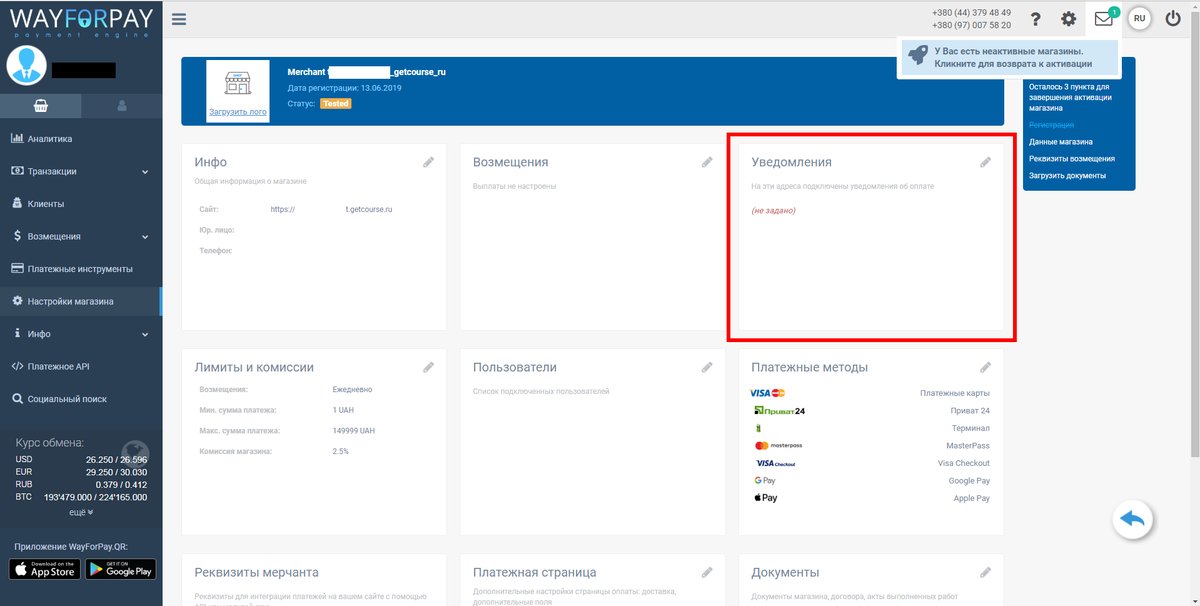Viewport: 1200px width, 606px height.
Task: Edit Платежная страница pencil icon
Action: [x=707, y=572]
